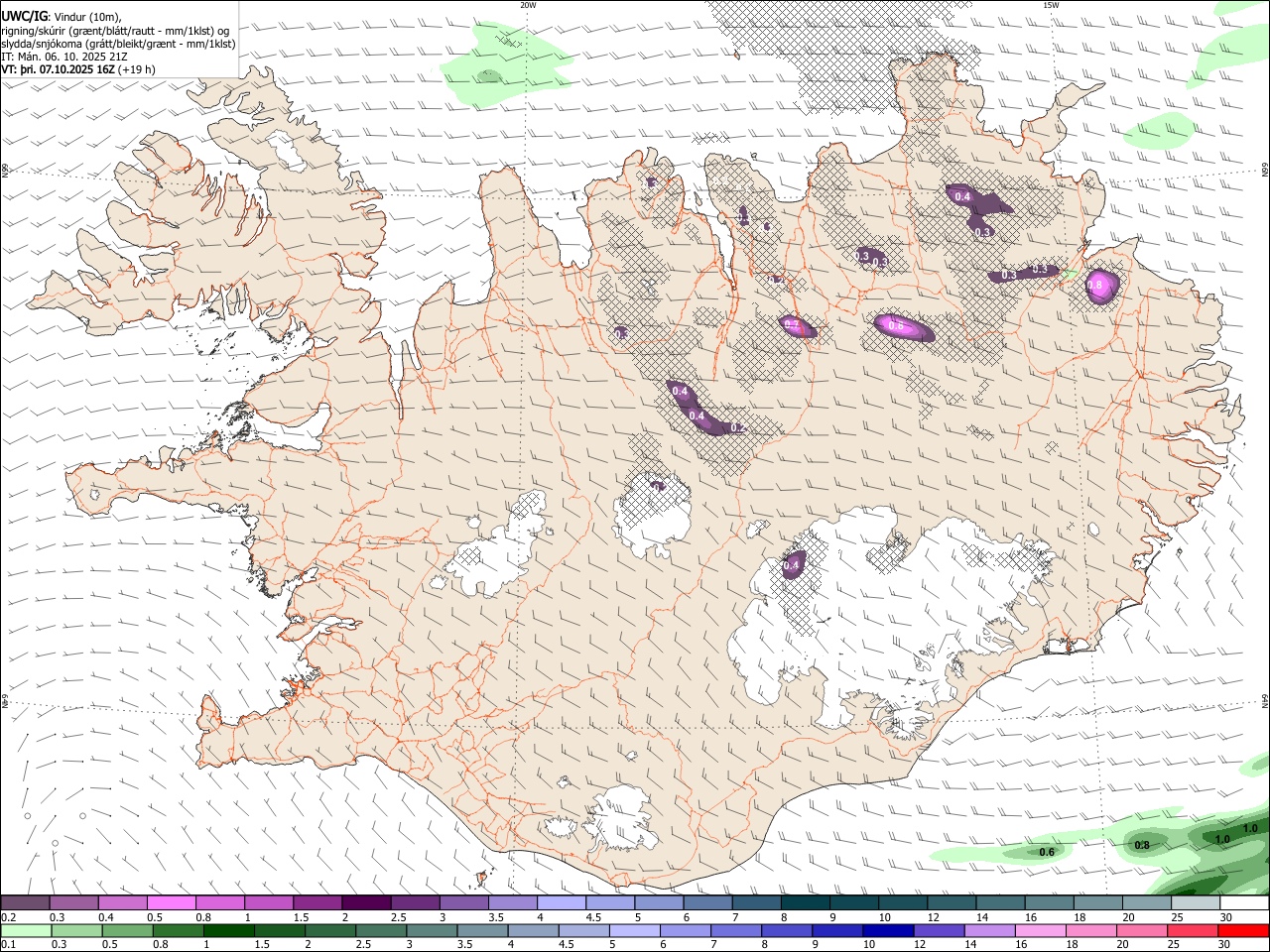Screen dimensions: 1270x952
Task: Pick lower legend violet swatch right of 14
Action: point(989,931)
